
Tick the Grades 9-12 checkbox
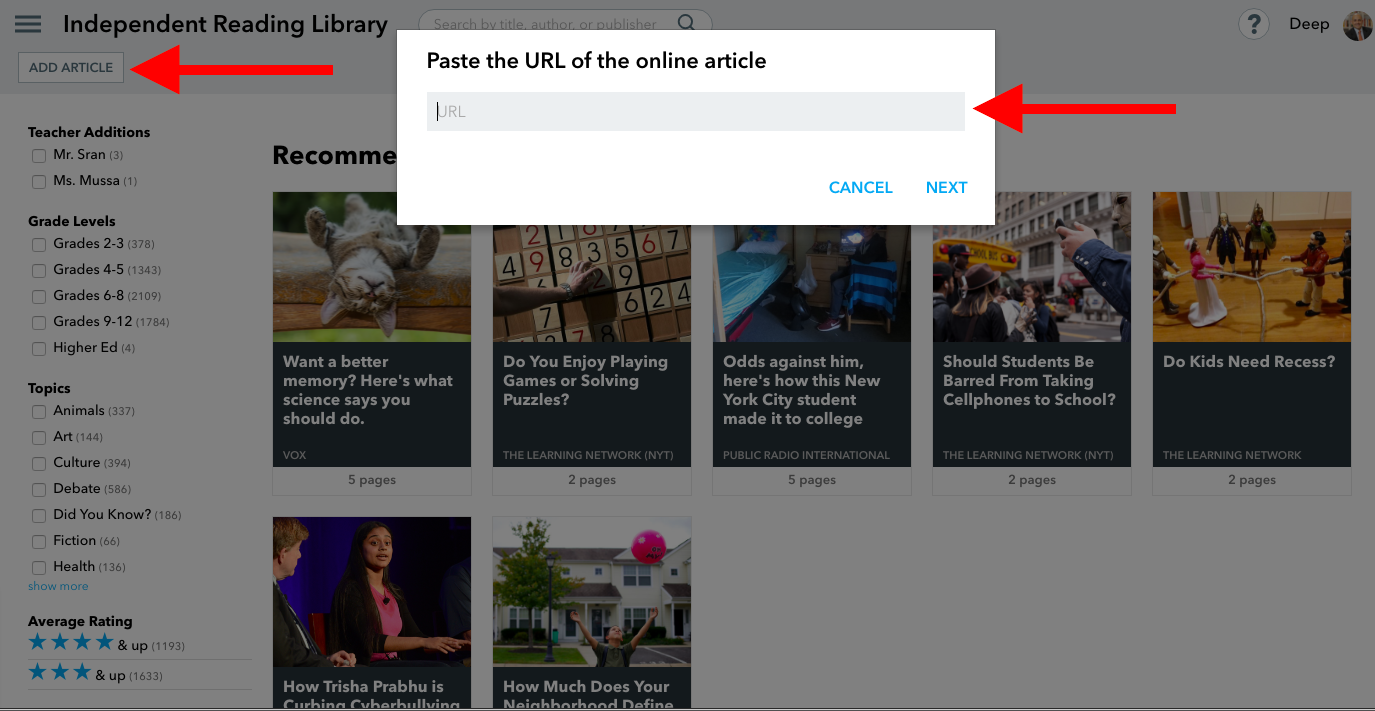click(39, 323)
